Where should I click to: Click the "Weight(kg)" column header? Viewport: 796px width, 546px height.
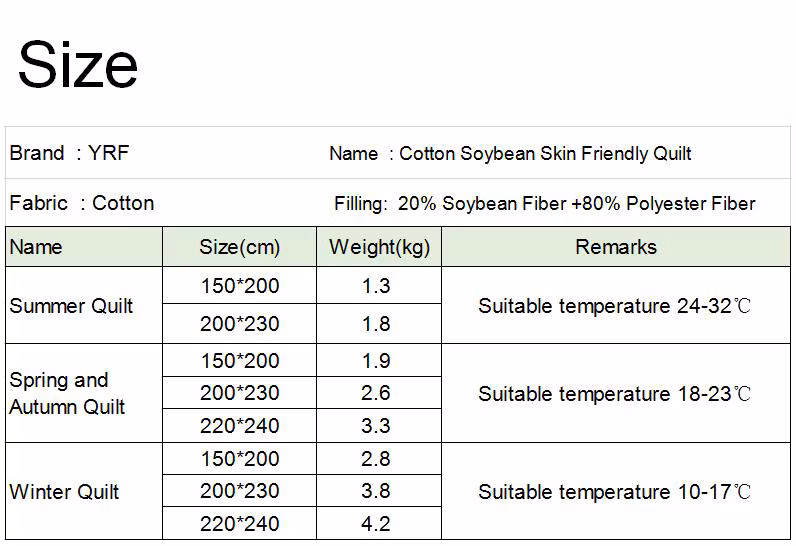(x=379, y=247)
